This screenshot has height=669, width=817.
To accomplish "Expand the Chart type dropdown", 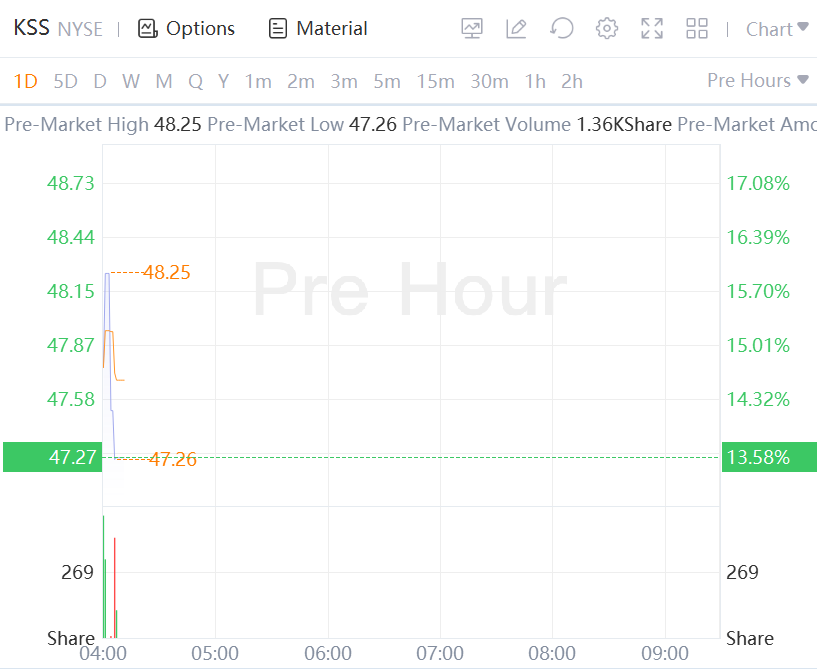I will tap(777, 29).
